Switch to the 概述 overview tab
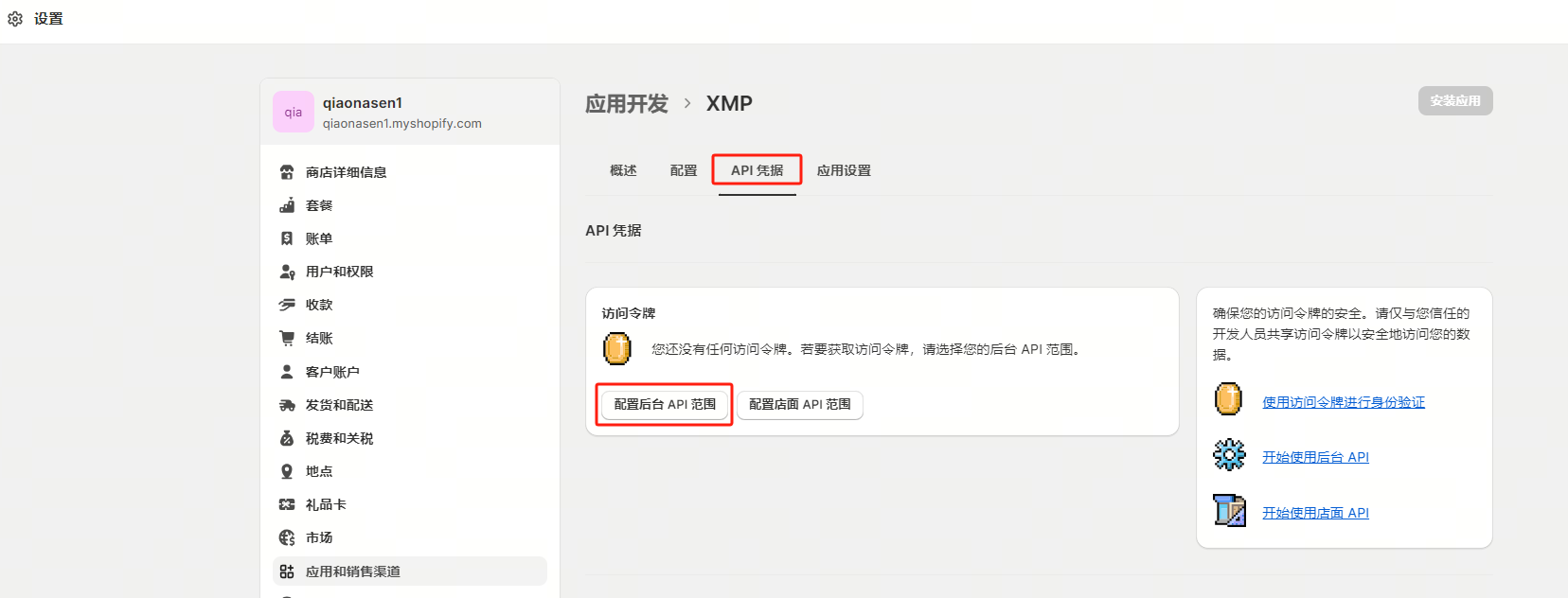The height and width of the screenshot is (598, 1568). tap(623, 170)
